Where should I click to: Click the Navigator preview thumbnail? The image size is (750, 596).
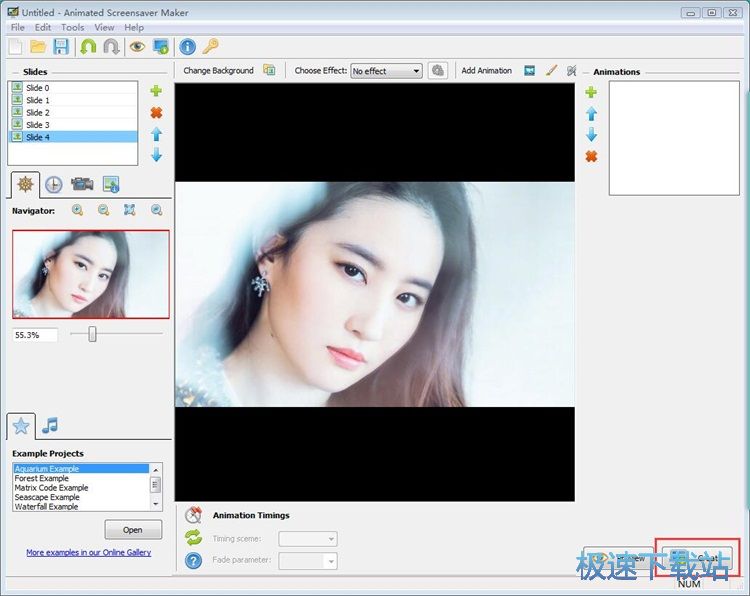click(91, 274)
